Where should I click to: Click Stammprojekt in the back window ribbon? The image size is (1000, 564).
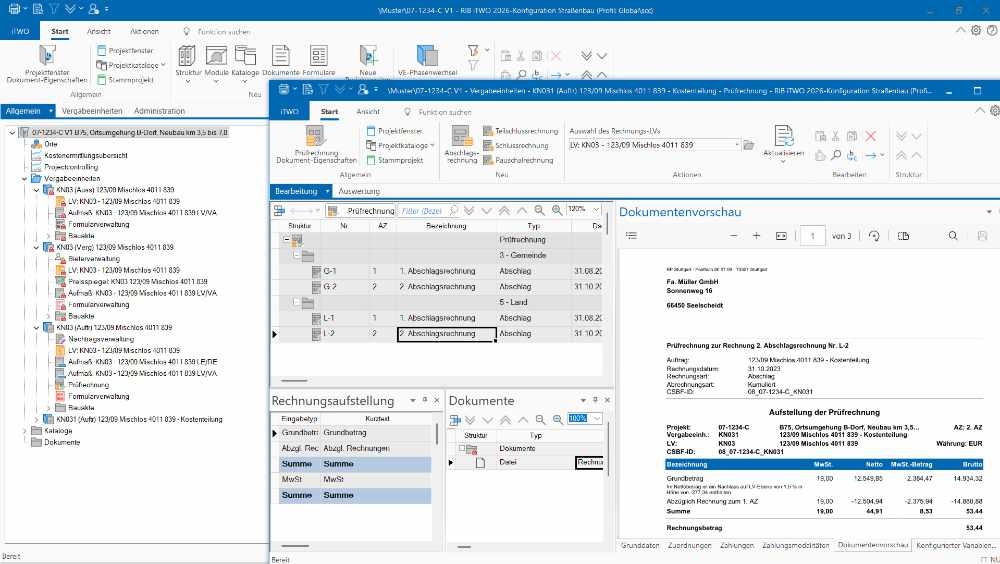point(126,80)
